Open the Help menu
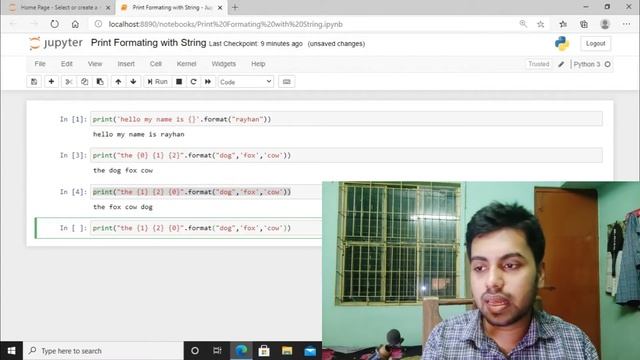 (x=258, y=64)
